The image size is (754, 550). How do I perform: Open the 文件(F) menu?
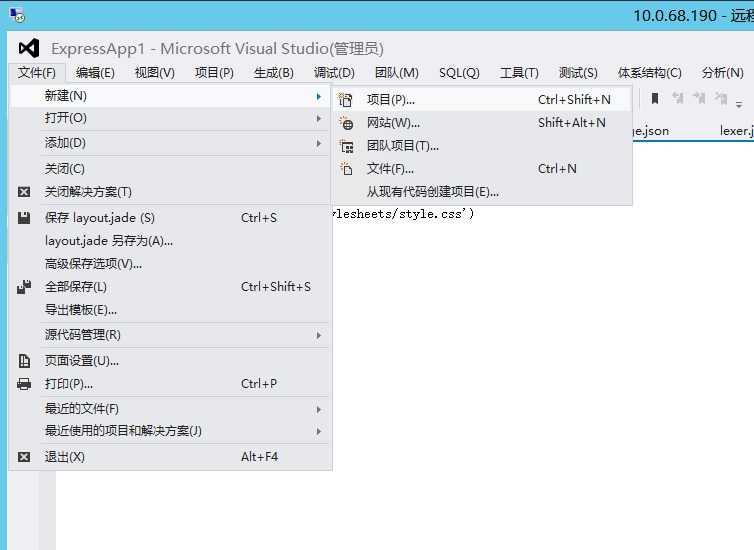(x=37, y=73)
